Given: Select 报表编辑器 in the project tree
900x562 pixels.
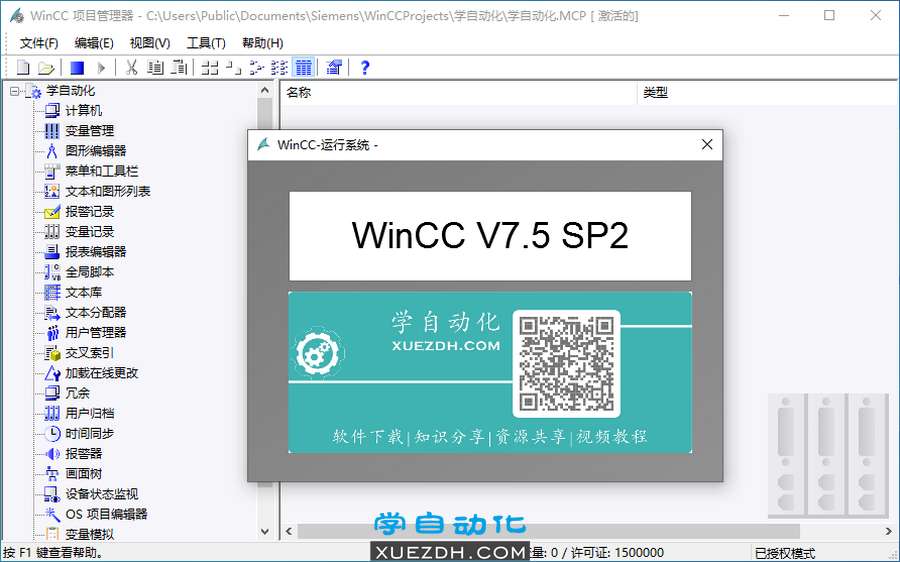Looking at the screenshot, I should click(95, 251).
